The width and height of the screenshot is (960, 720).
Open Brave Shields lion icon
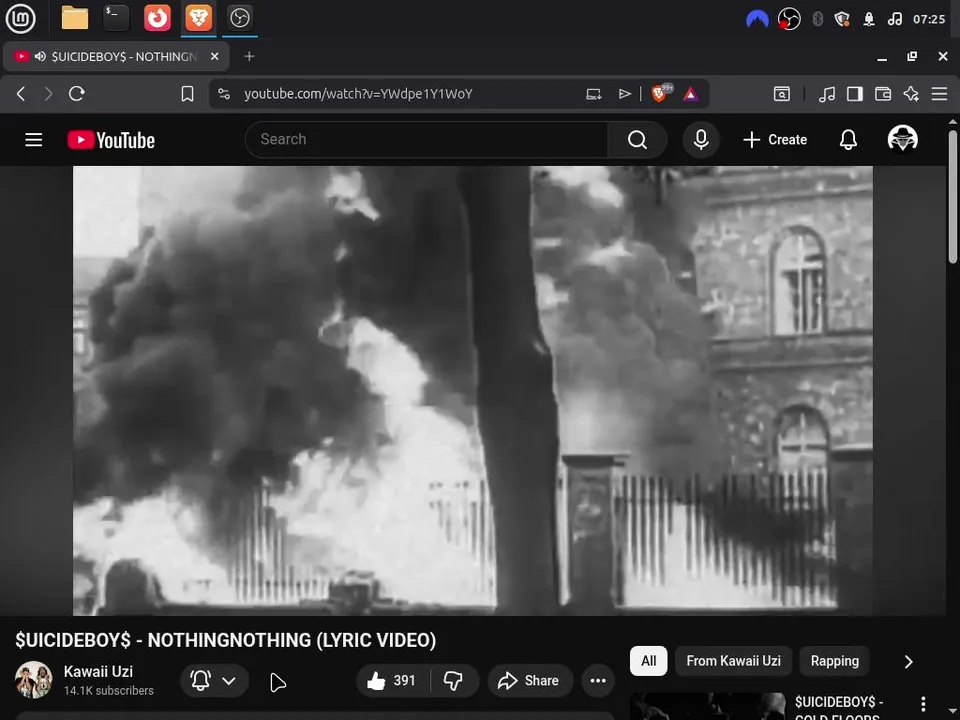[661, 93]
